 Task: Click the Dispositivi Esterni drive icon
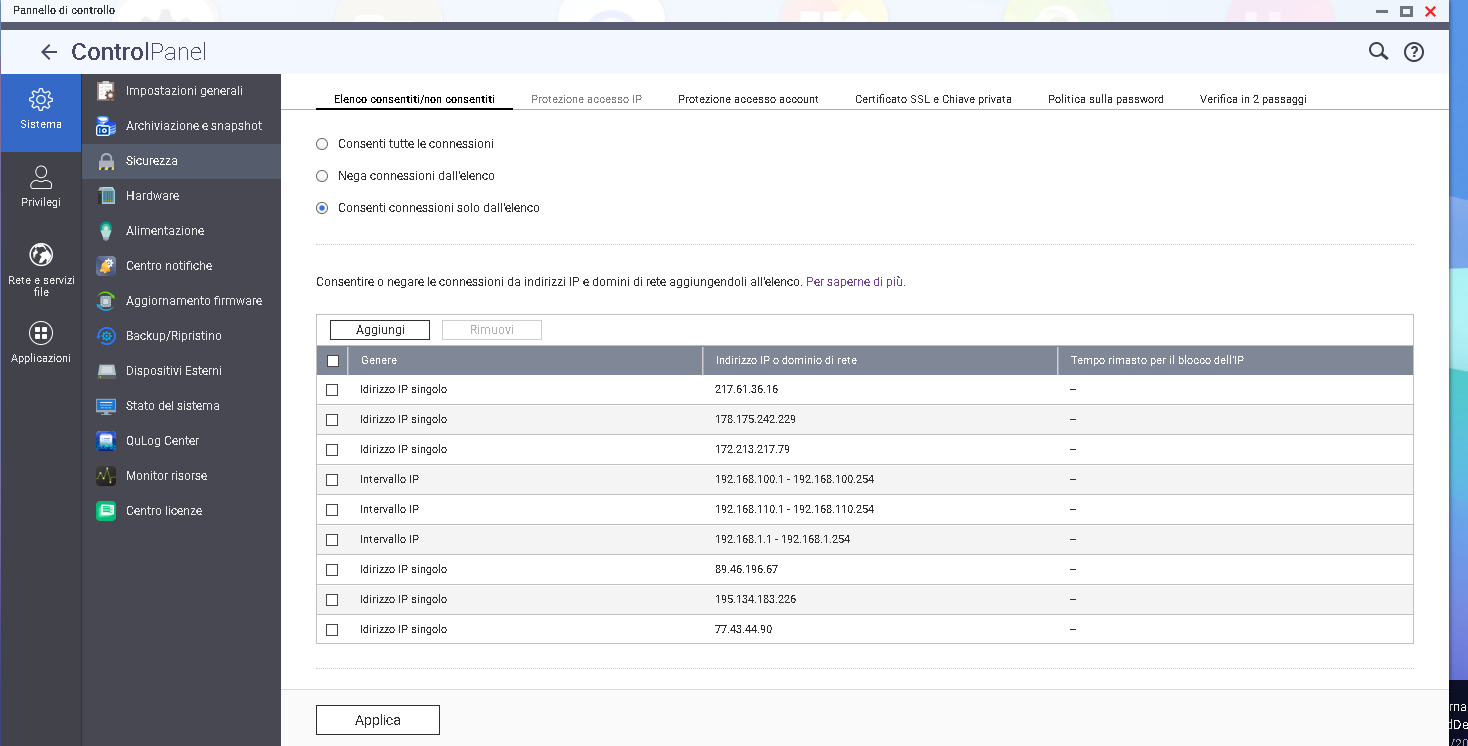(106, 371)
